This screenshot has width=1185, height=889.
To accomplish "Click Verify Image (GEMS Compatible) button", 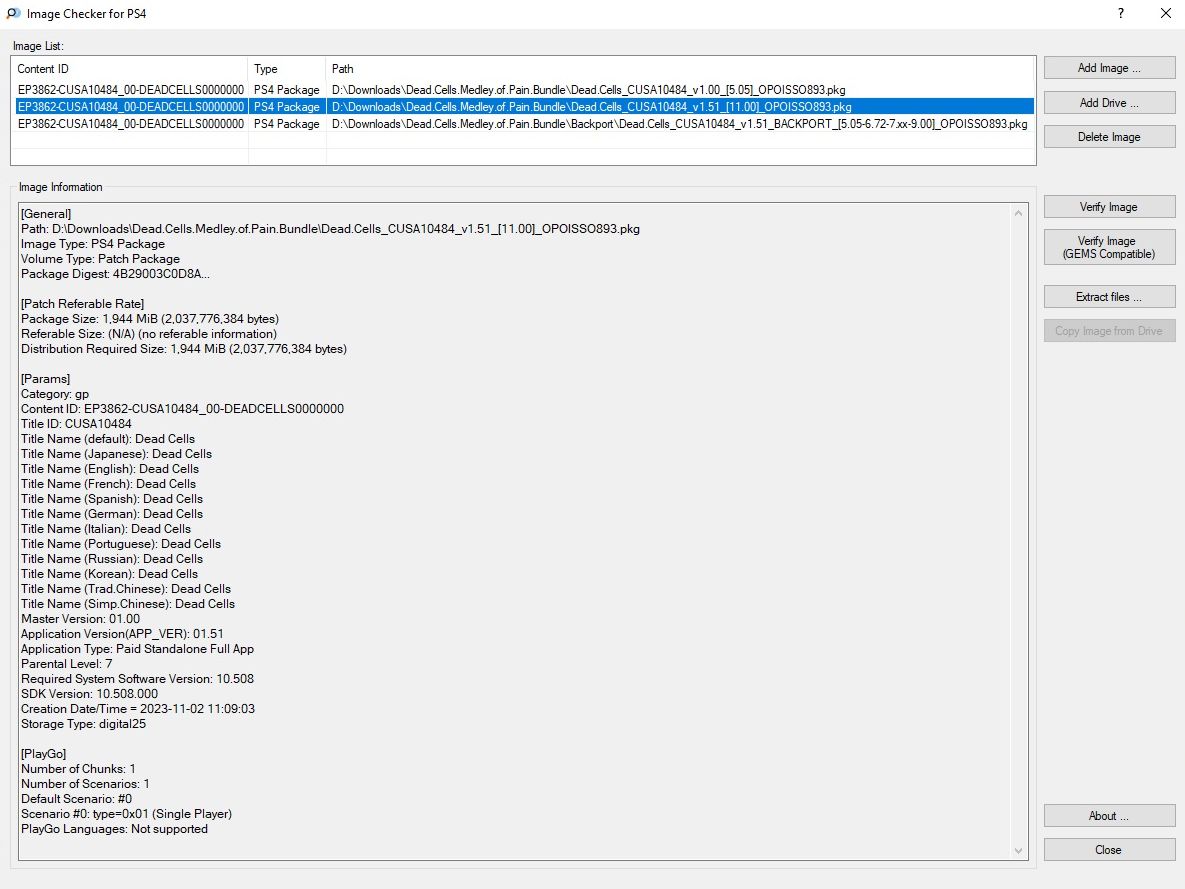I will (x=1109, y=247).
